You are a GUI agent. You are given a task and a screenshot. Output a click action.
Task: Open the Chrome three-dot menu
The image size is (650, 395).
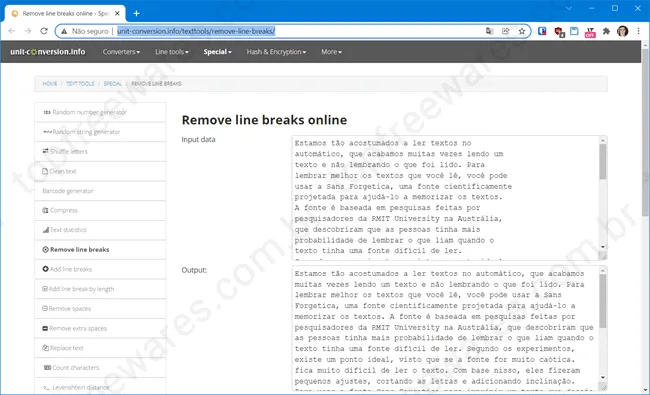pyautogui.click(x=638, y=31)
